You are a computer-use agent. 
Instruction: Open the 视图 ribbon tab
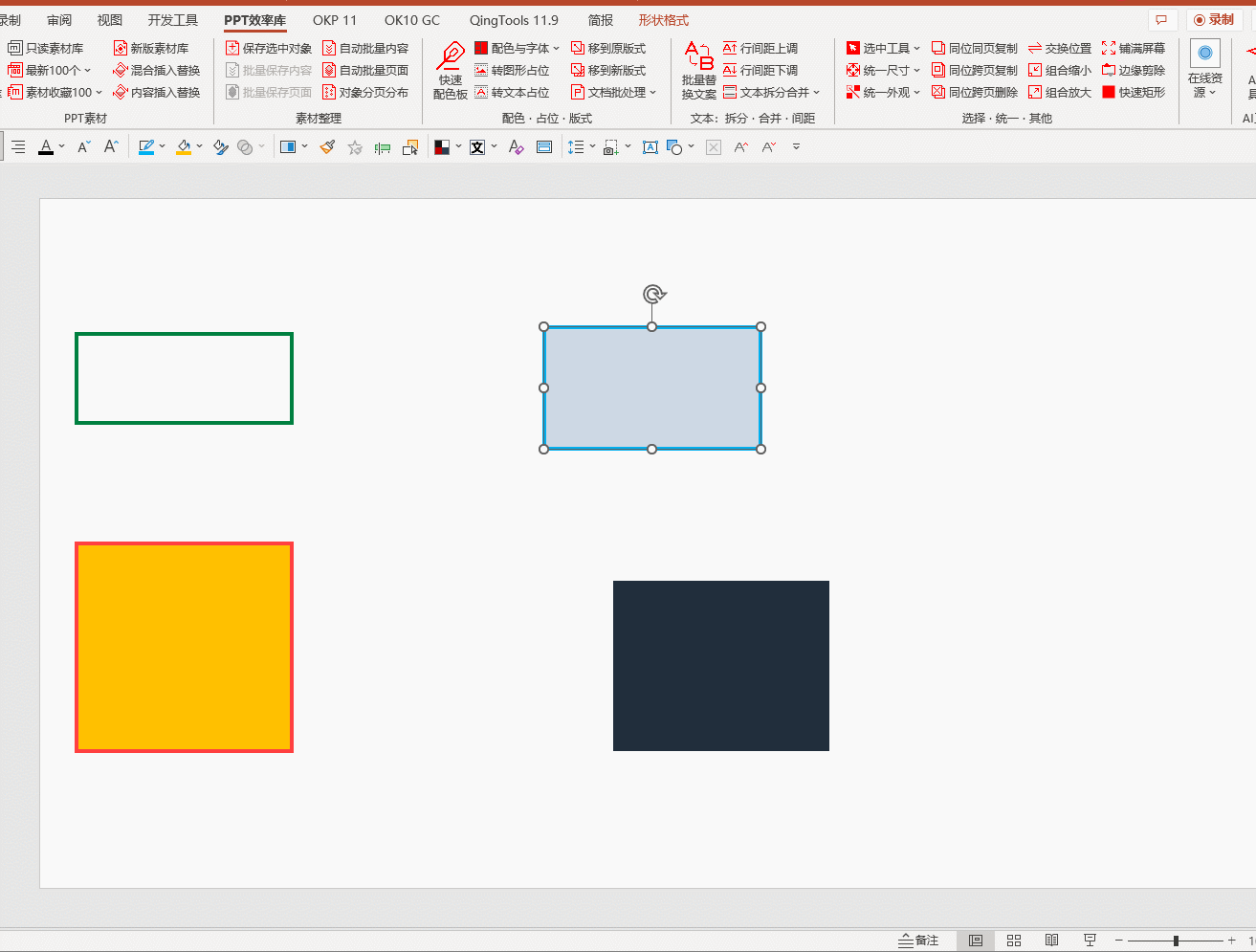(110, 20)
